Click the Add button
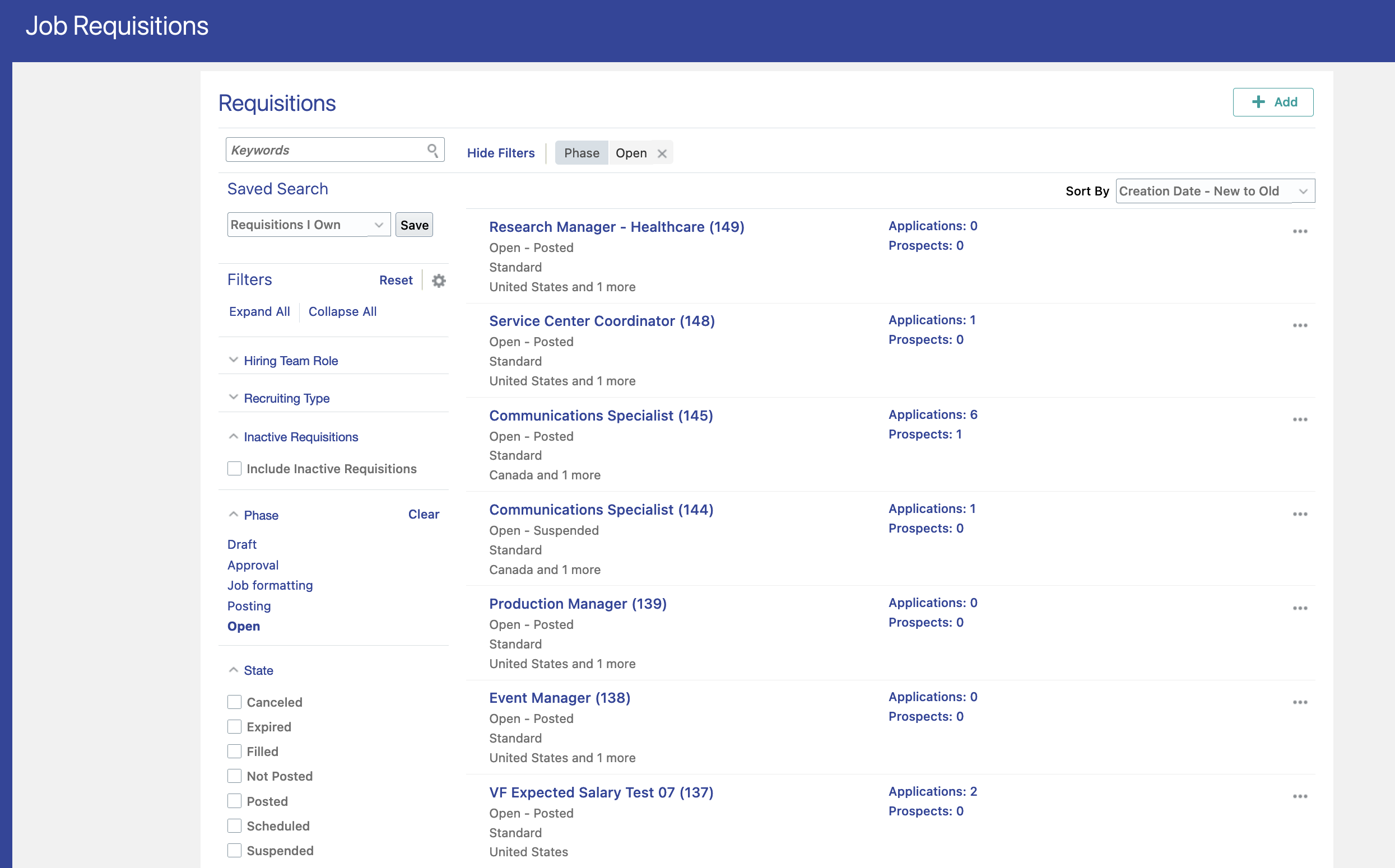This screenshot has width=1395, height=868. [1274, 101]
